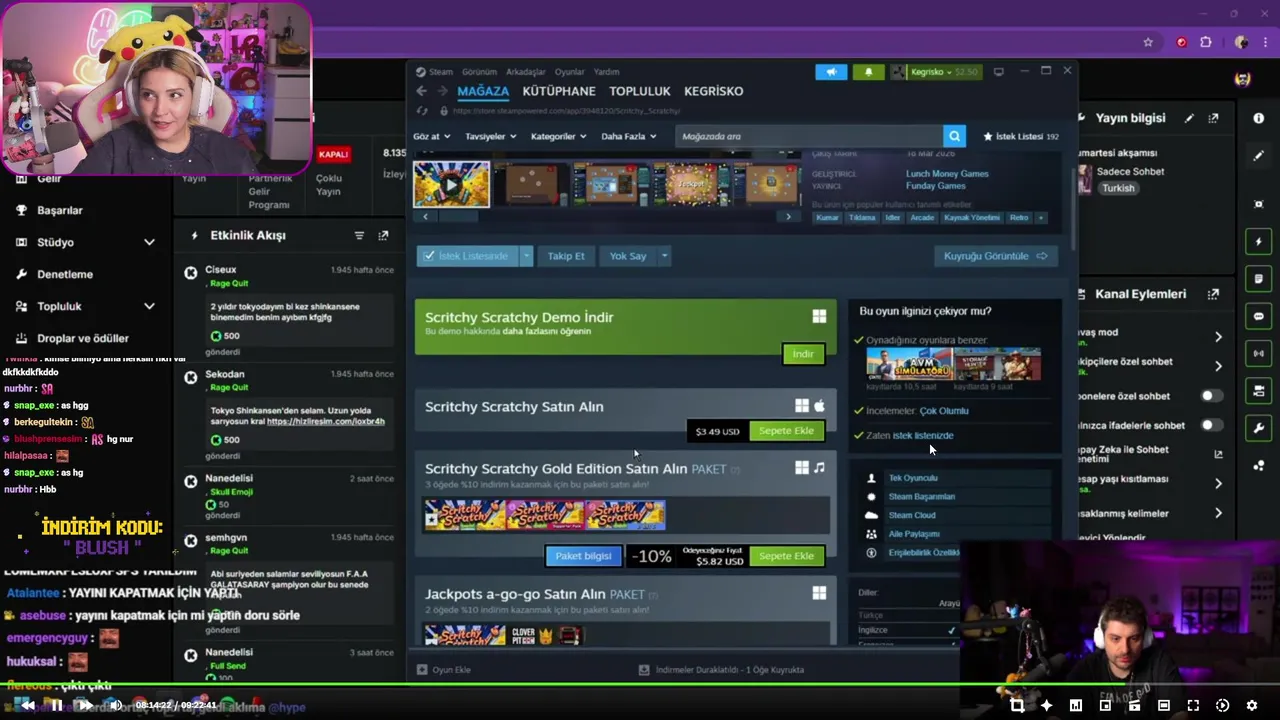Go back with Steam's back arrow
The height and width of the screenshot is (720, 1280).
coord(421,91)
